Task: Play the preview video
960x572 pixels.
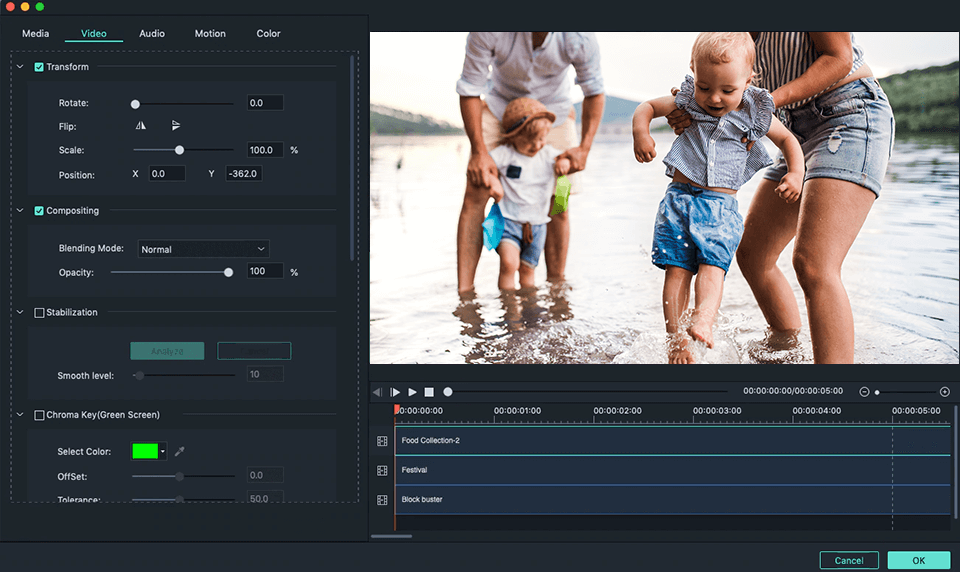Action: pos(413,392)
